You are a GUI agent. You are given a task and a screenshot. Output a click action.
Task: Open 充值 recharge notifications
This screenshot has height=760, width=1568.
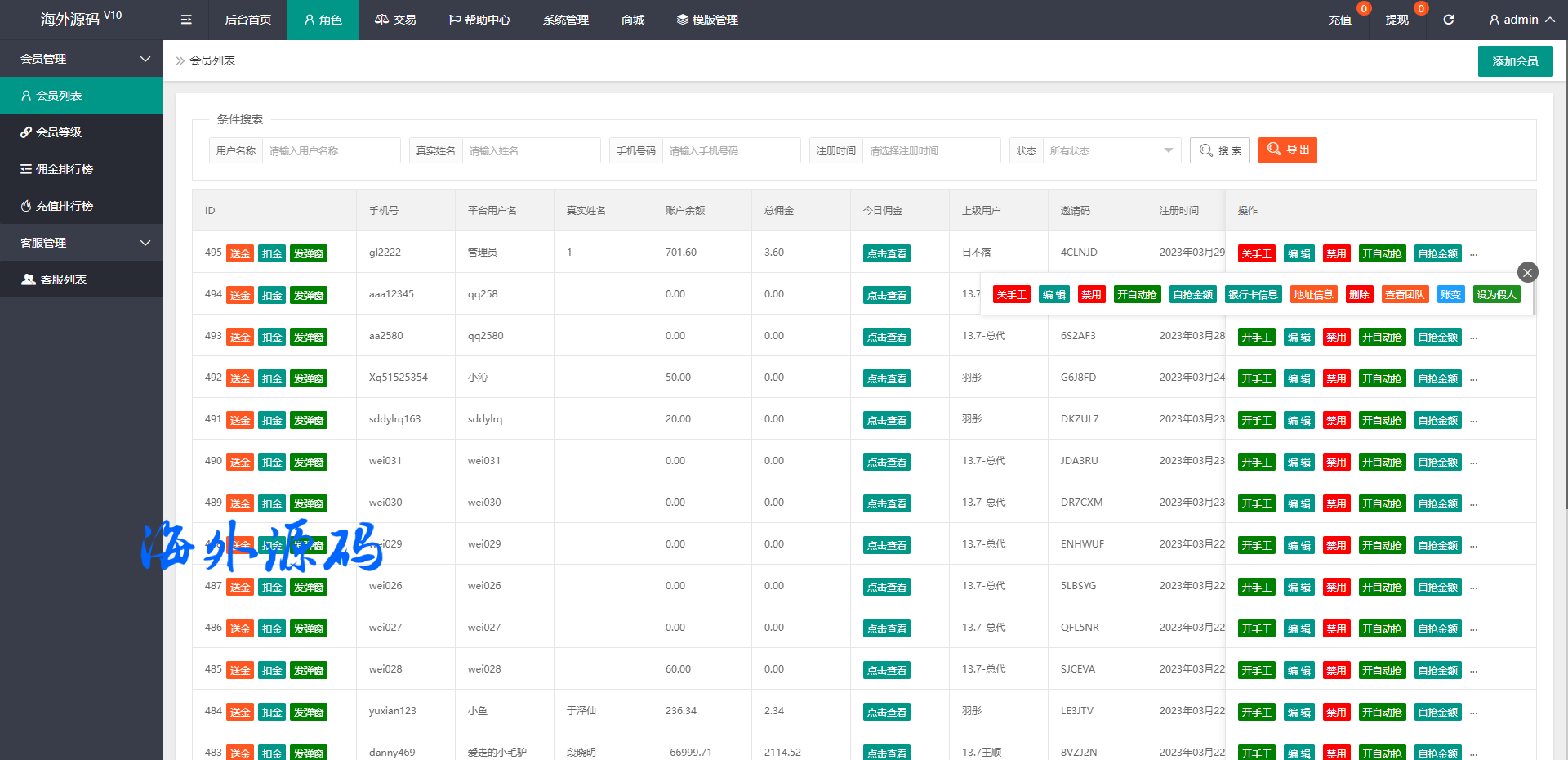pos(1339,20)
